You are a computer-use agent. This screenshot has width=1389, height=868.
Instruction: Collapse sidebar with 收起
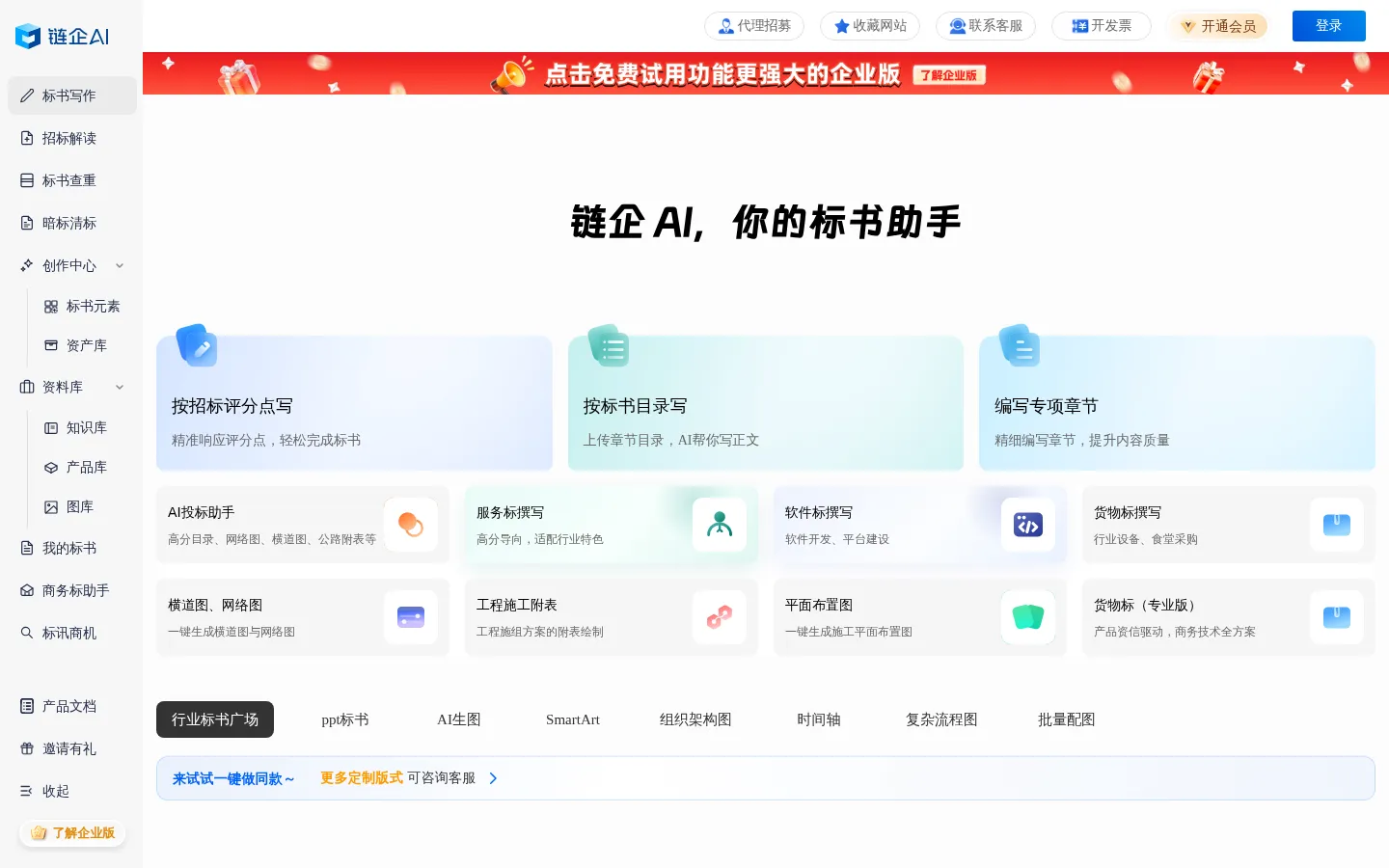(44, 791)
